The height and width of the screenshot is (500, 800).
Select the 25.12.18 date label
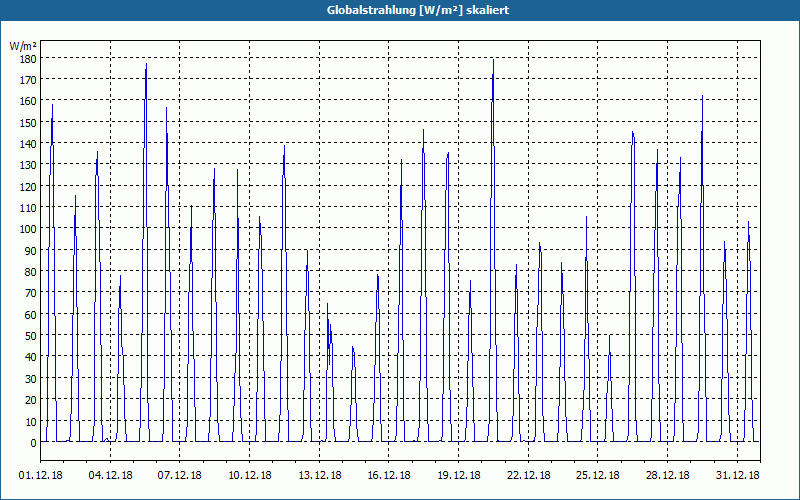(597, 475)
